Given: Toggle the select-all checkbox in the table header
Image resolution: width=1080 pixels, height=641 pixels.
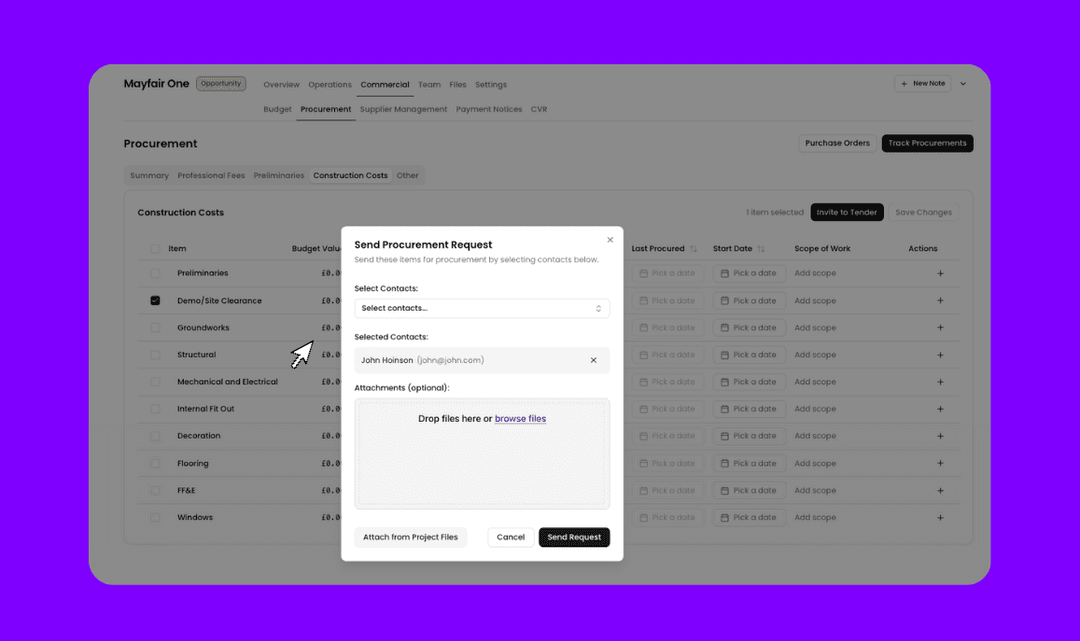Looking at the screenshot, I should click(x=155, y=248).
